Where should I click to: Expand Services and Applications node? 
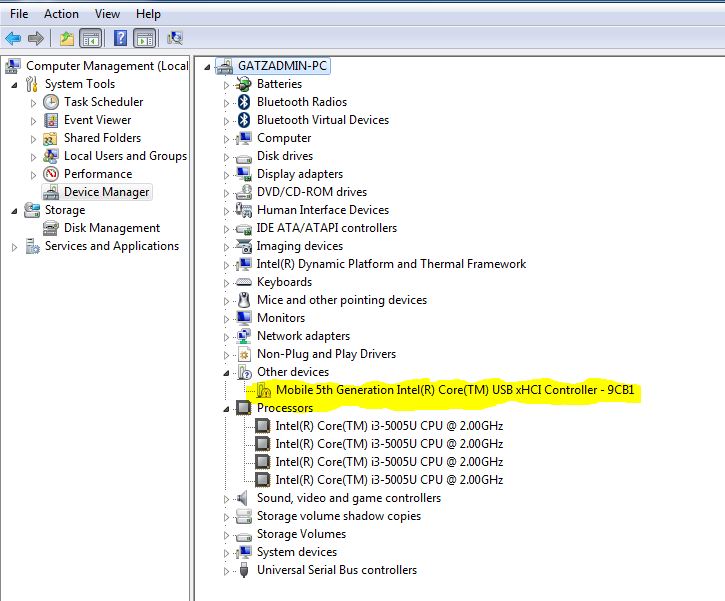click(14, 248)
